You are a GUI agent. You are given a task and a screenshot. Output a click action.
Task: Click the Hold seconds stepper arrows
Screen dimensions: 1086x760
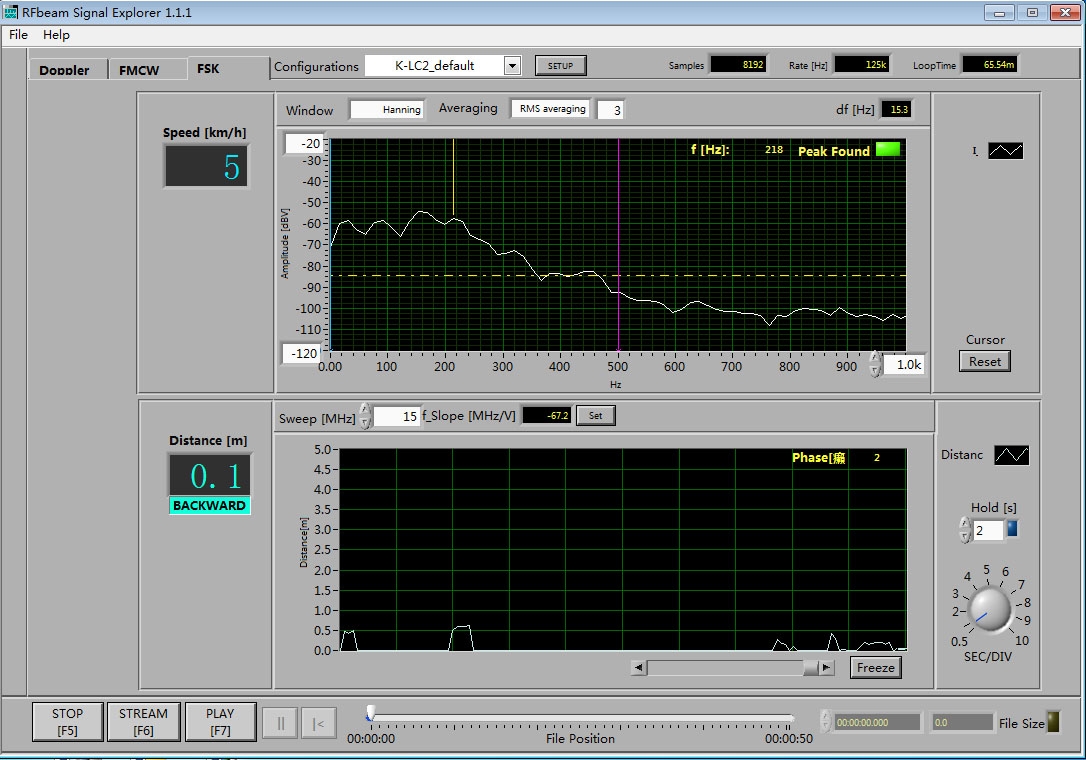(965, 531)
